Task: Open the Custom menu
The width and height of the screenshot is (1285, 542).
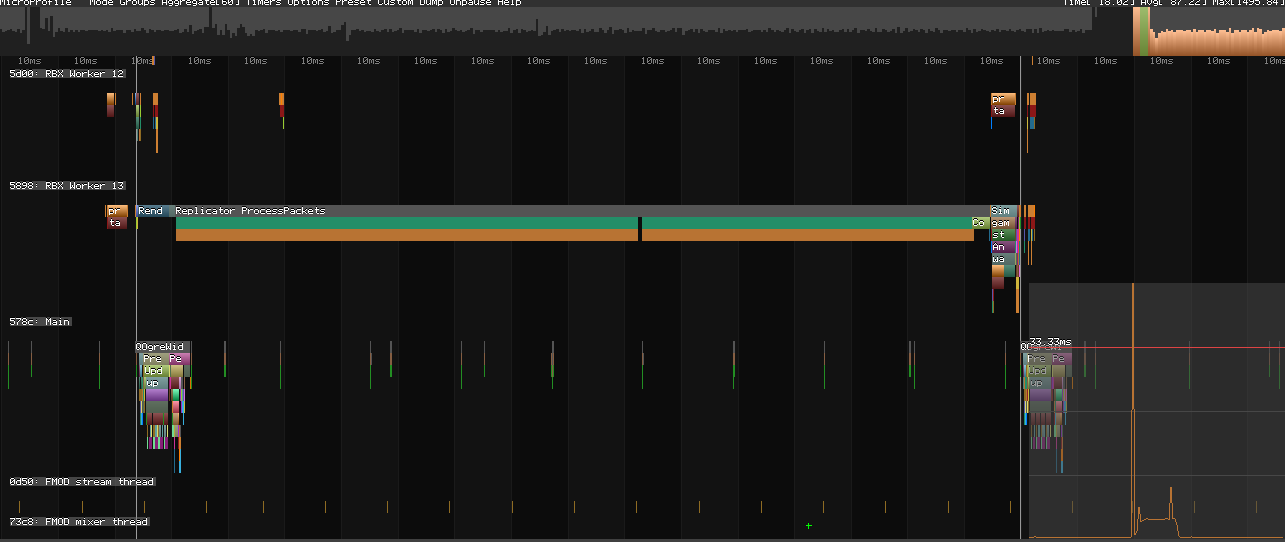Action: click(395, 3)
